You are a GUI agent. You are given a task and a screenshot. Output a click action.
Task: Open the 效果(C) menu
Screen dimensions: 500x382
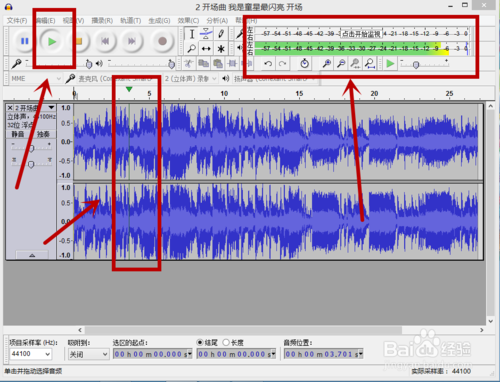coord(188,21)
